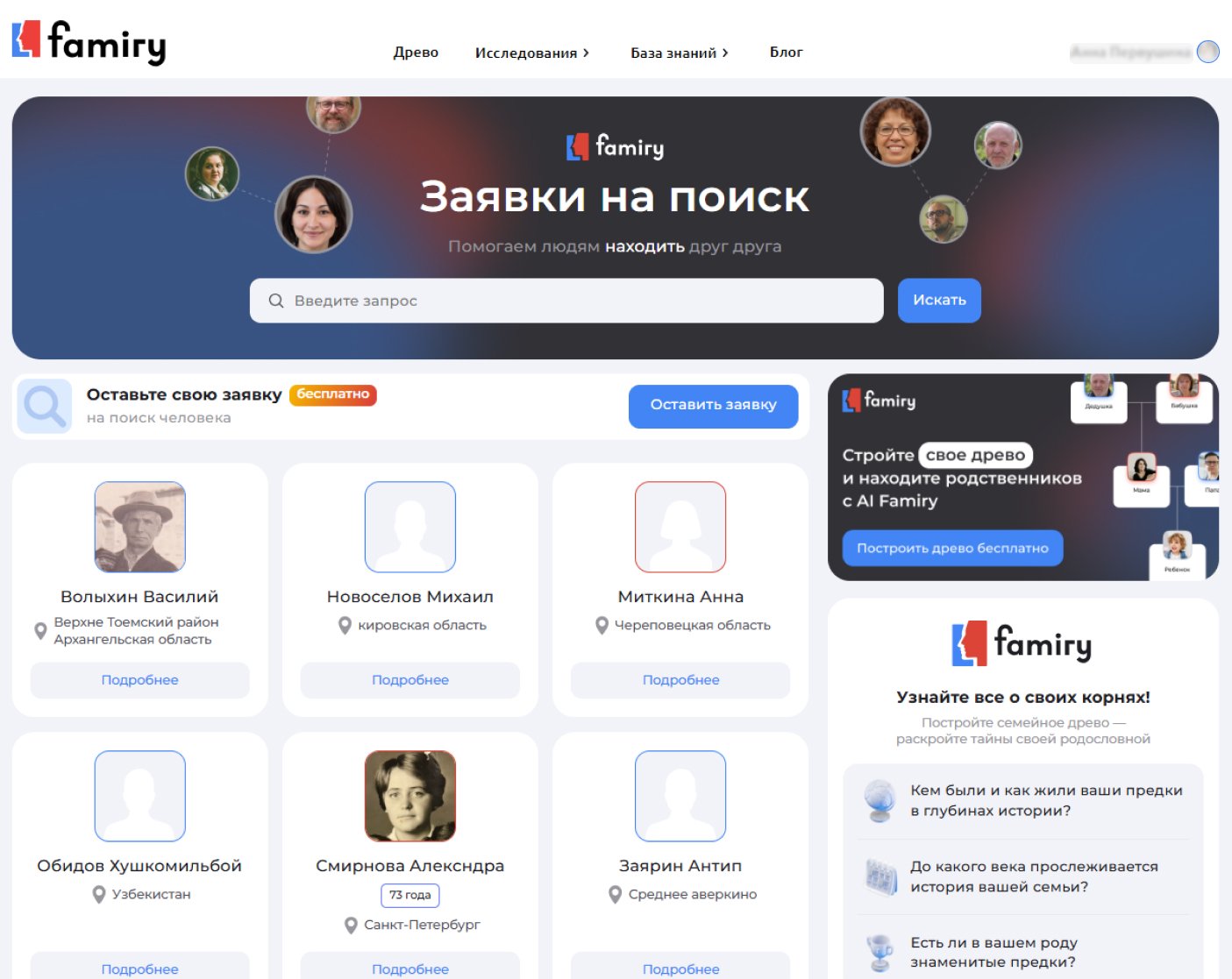
Task: Expand the Исследования menu
Action: point(531,53)
